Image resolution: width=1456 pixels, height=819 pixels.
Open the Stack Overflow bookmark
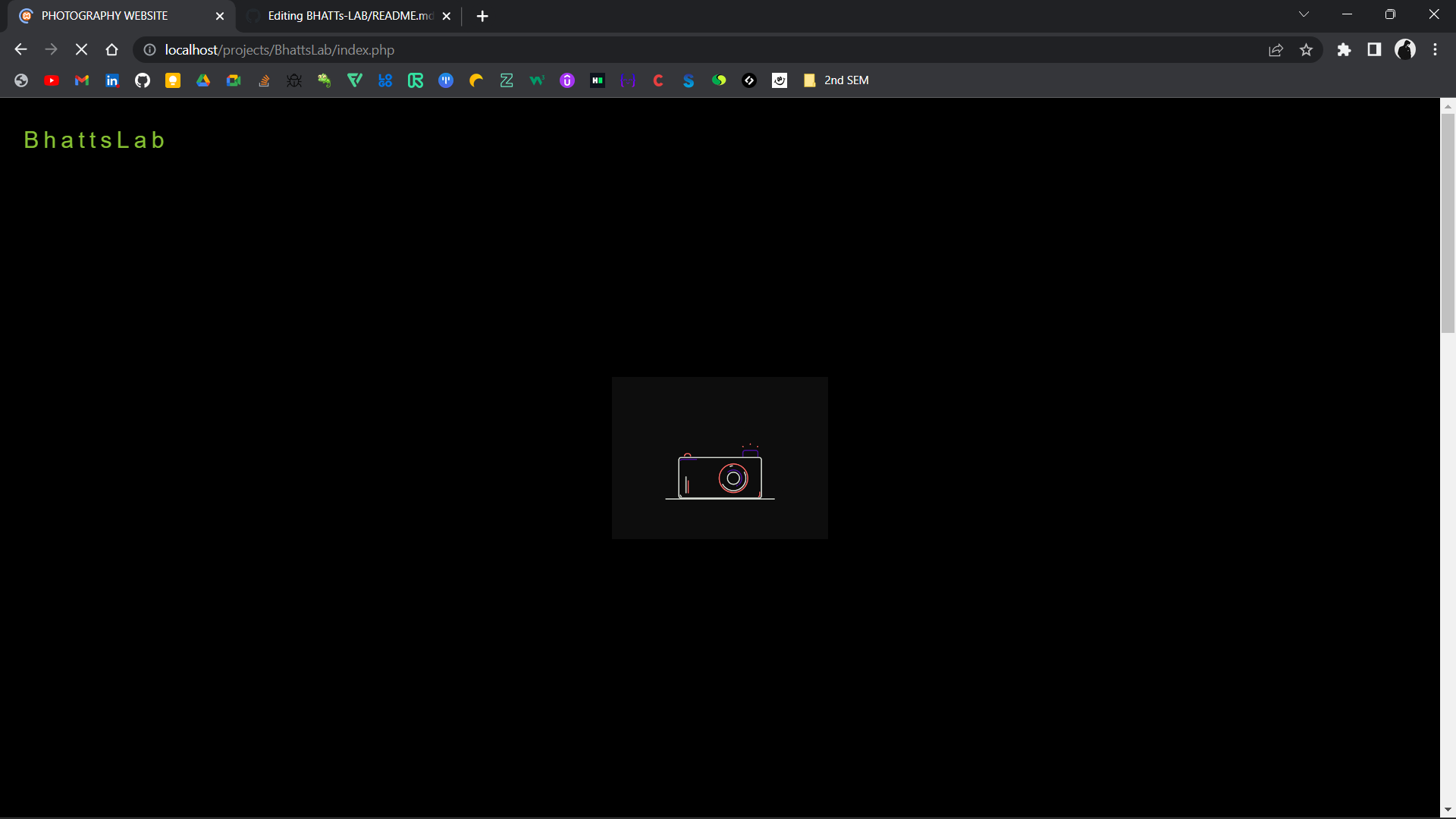coord(264,80)
